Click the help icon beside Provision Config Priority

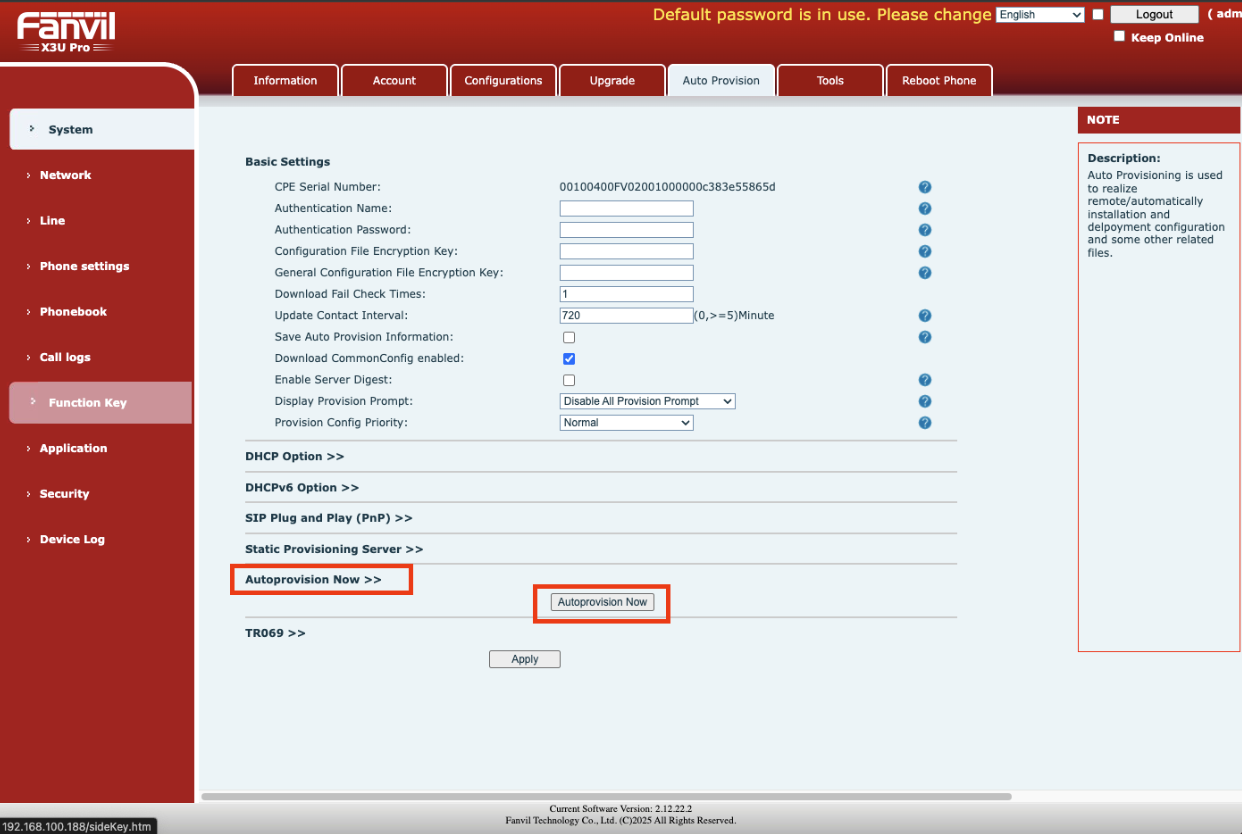coord(925,422)
